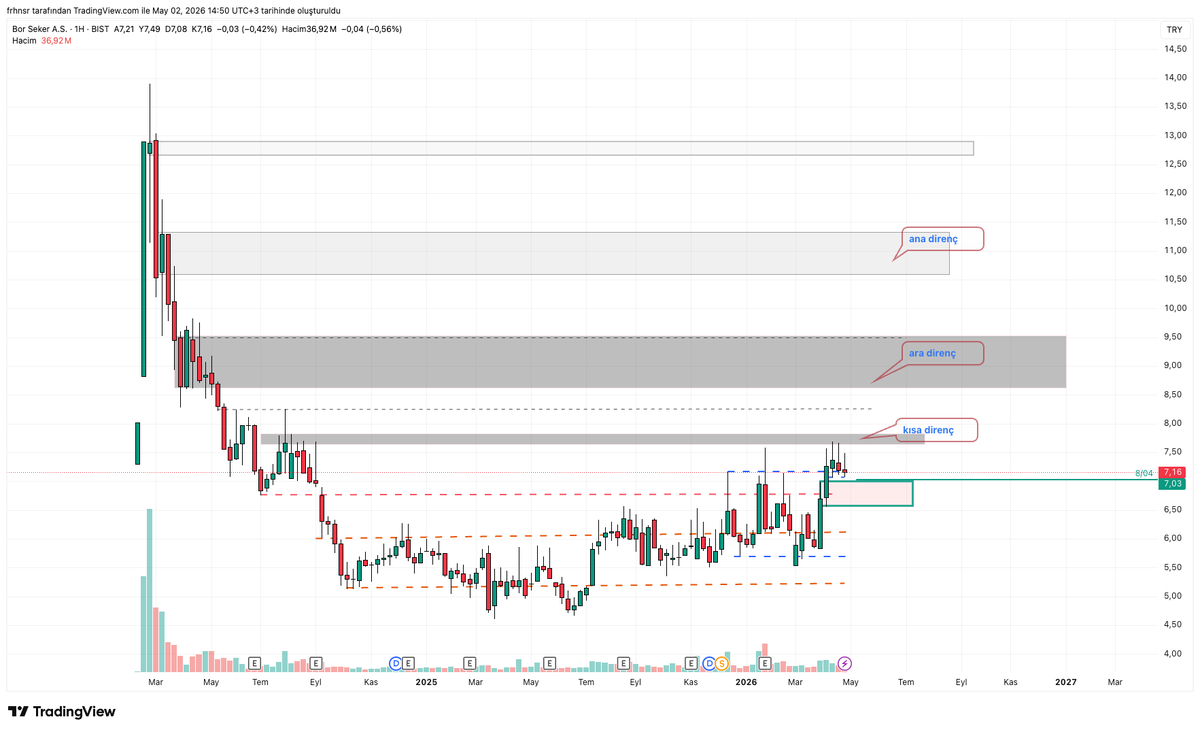Click the frhnsr TradingView.com attribution text

174,10
